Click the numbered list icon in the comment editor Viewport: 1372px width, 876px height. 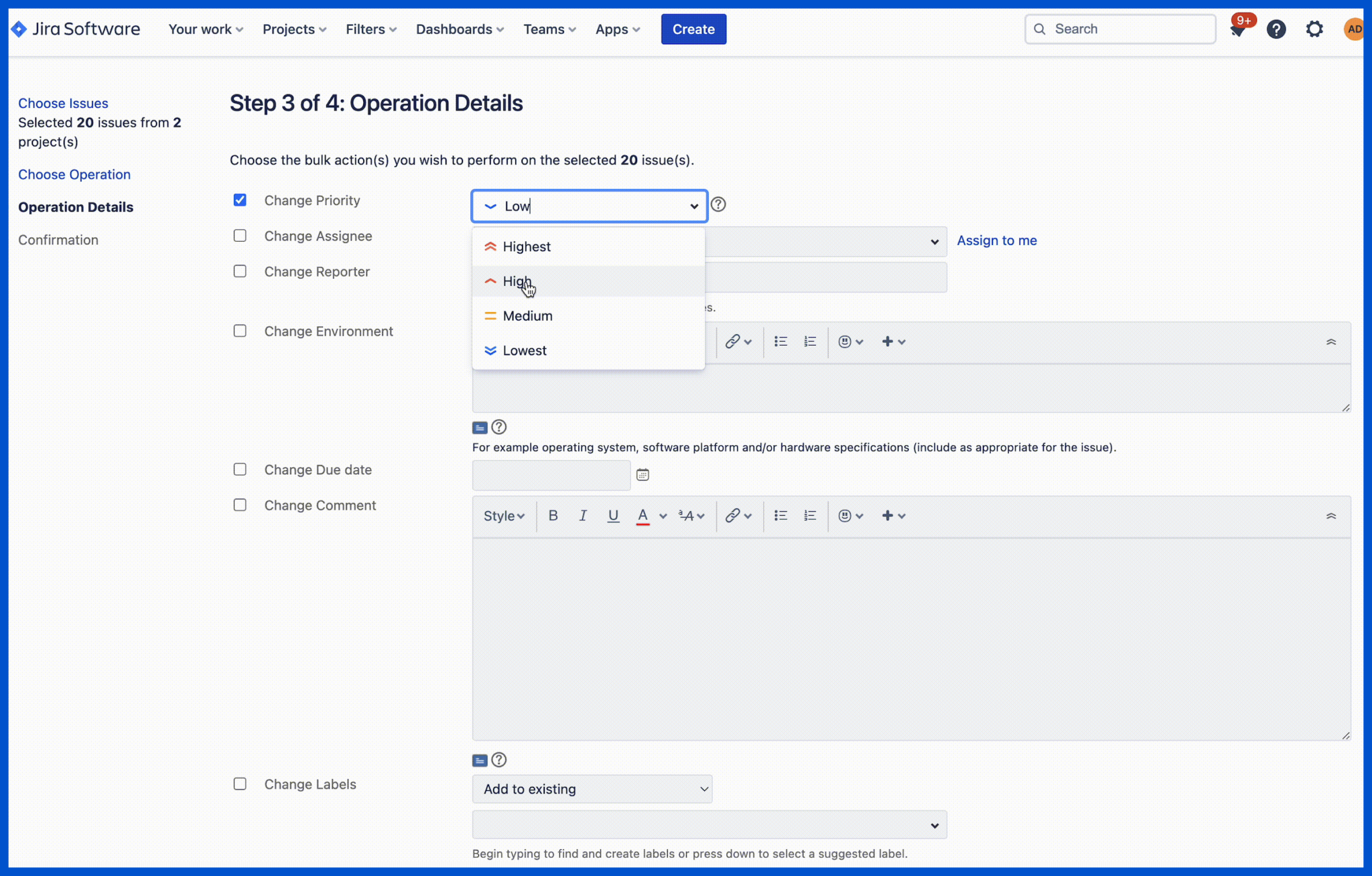[809, 516]
